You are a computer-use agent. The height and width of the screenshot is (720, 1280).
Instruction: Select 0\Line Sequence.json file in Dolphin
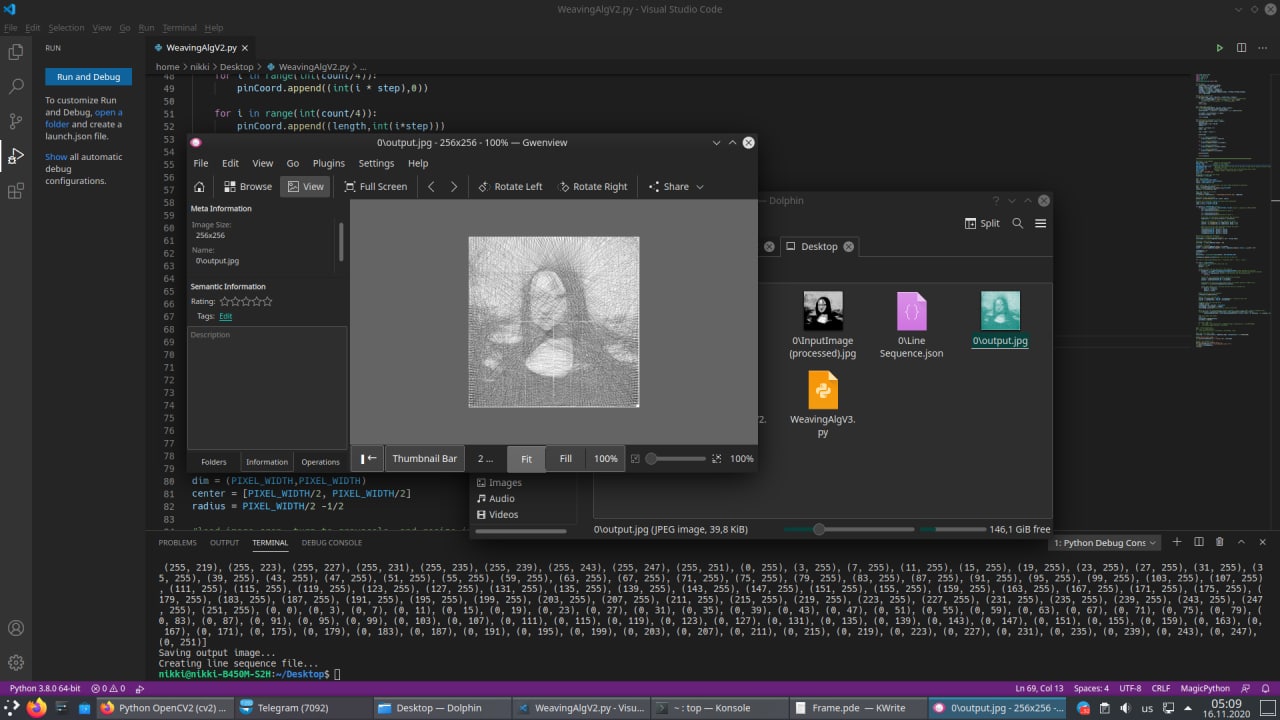911,325
